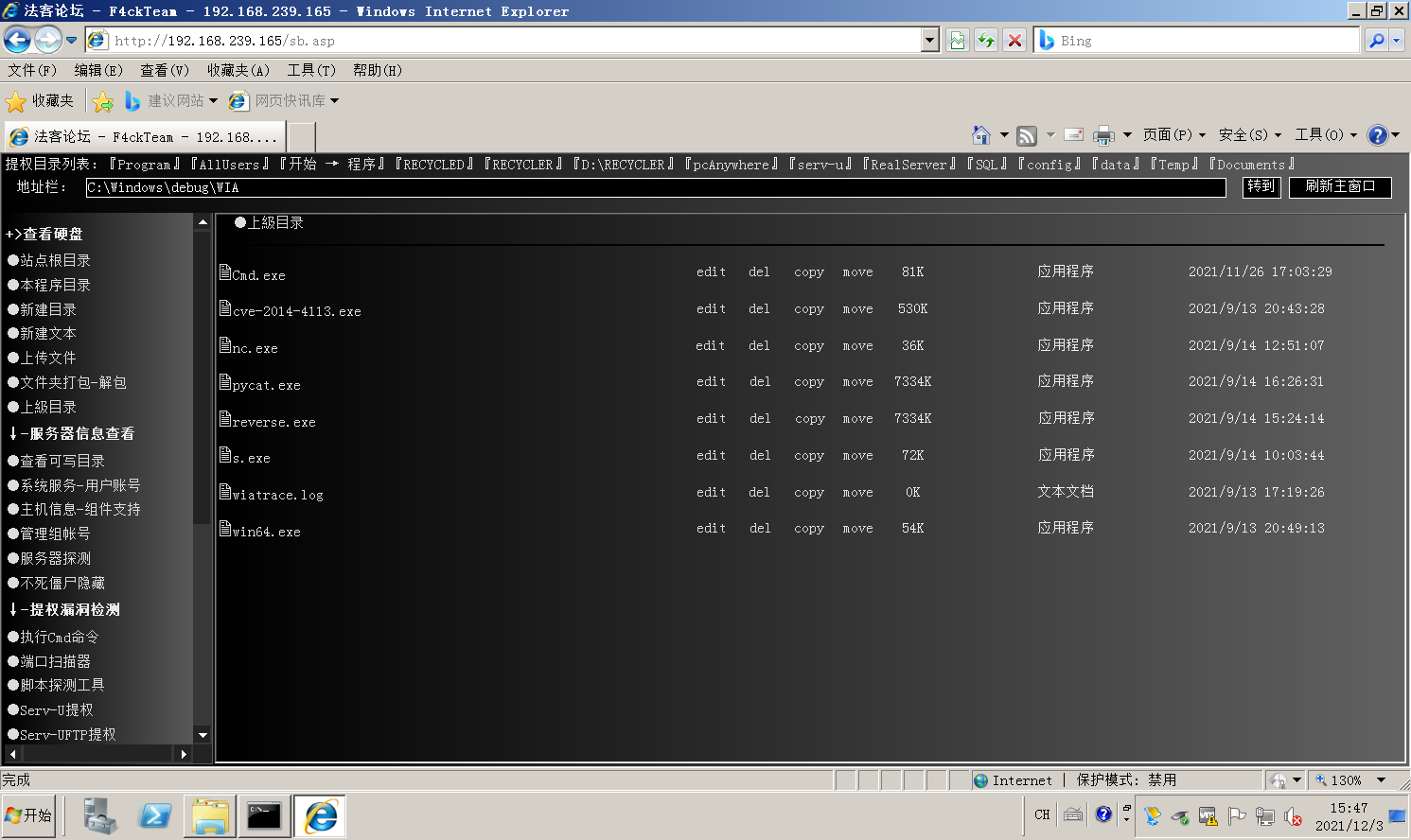The image size is (1411, 840).
Task: Click the 地址栏 path input field
Action: 656,187
